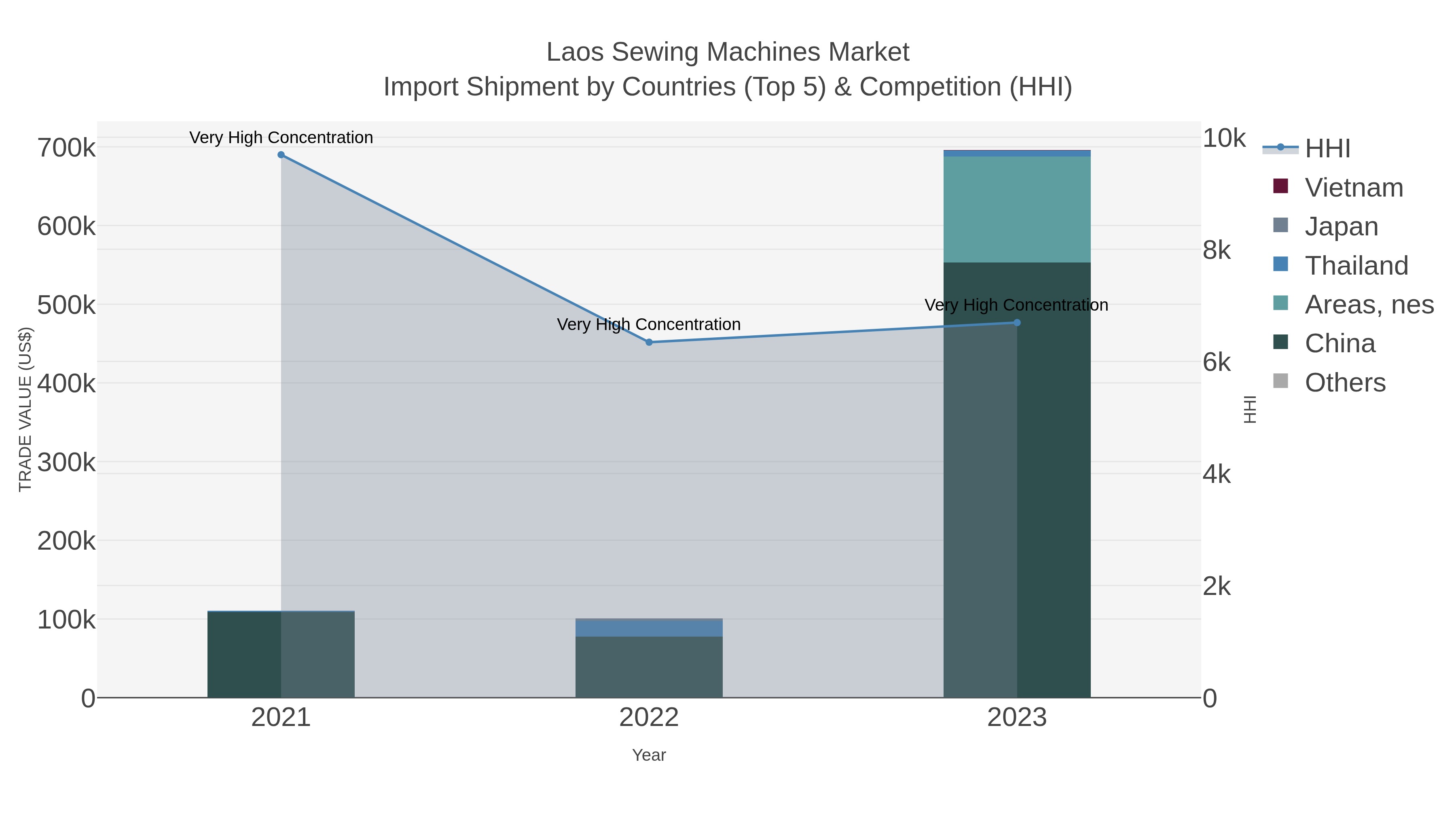Image resolution: width=1456 pixels, height=819 pixels.
Task: Toggle the Areas, nes legend entry
Action: point(1353,304)
